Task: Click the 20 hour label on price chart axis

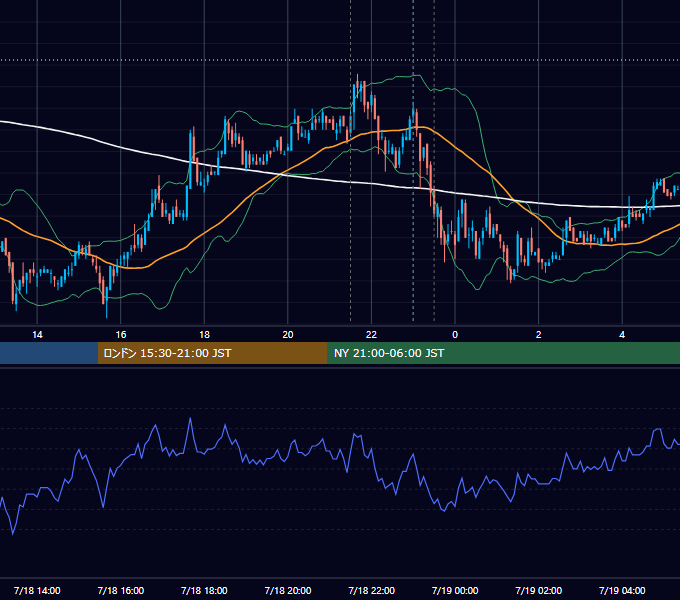Action: pos(288,335)
